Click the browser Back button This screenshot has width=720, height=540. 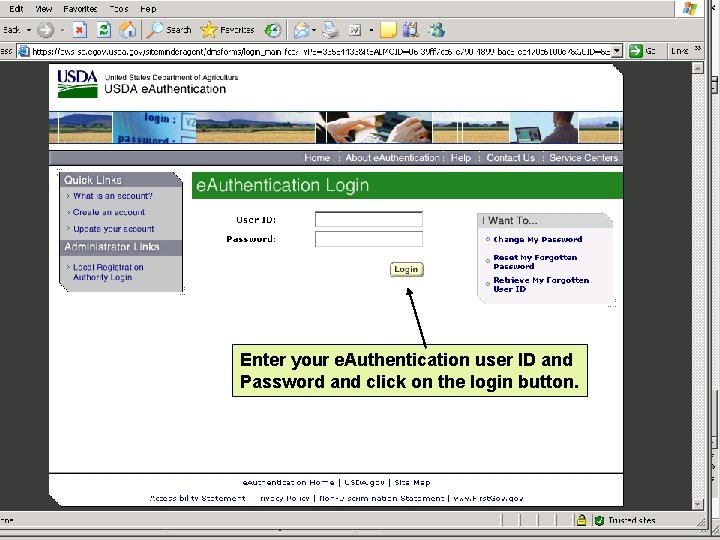[x=11, y=30]
